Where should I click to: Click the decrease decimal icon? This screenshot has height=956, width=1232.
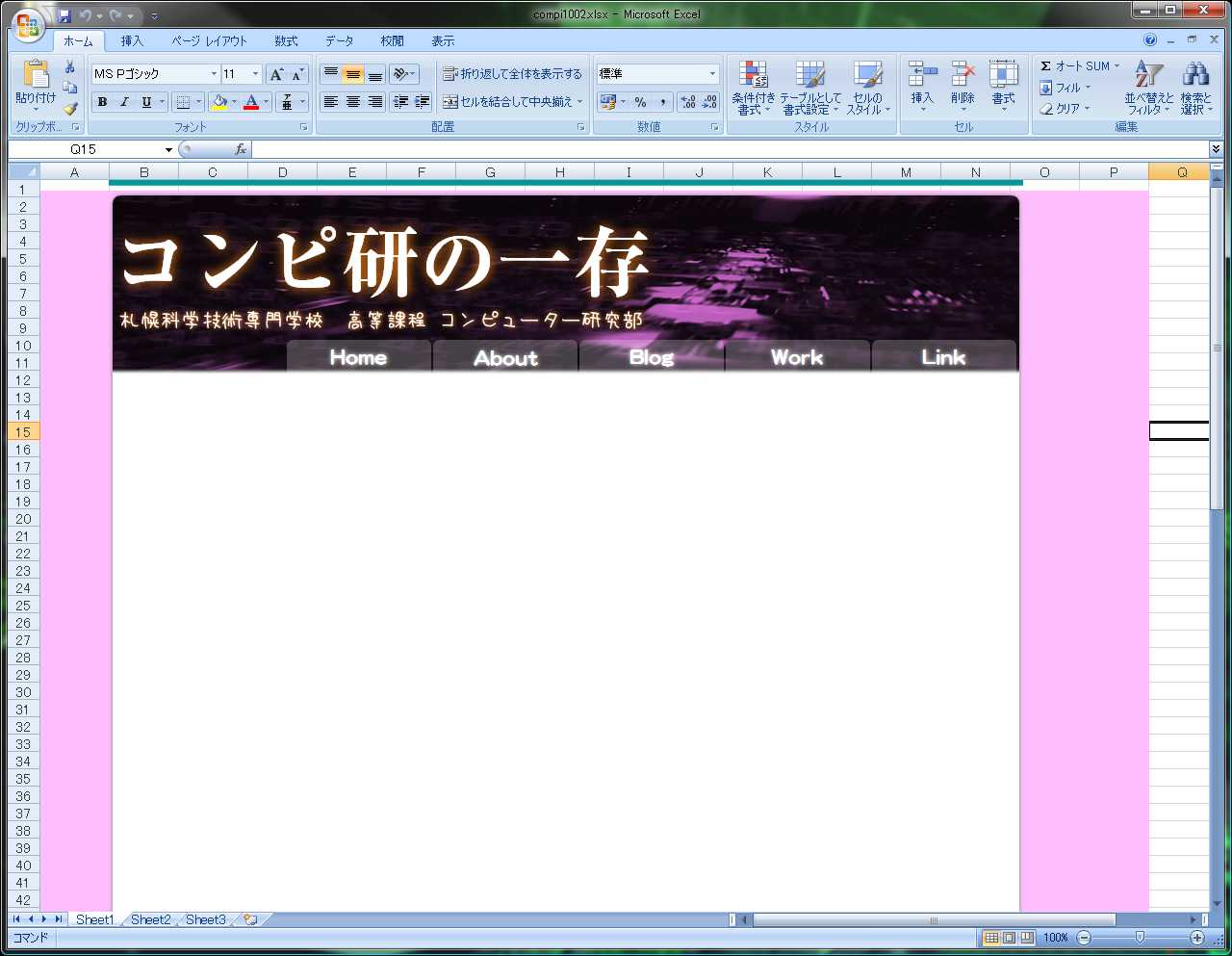click(709, 102)
